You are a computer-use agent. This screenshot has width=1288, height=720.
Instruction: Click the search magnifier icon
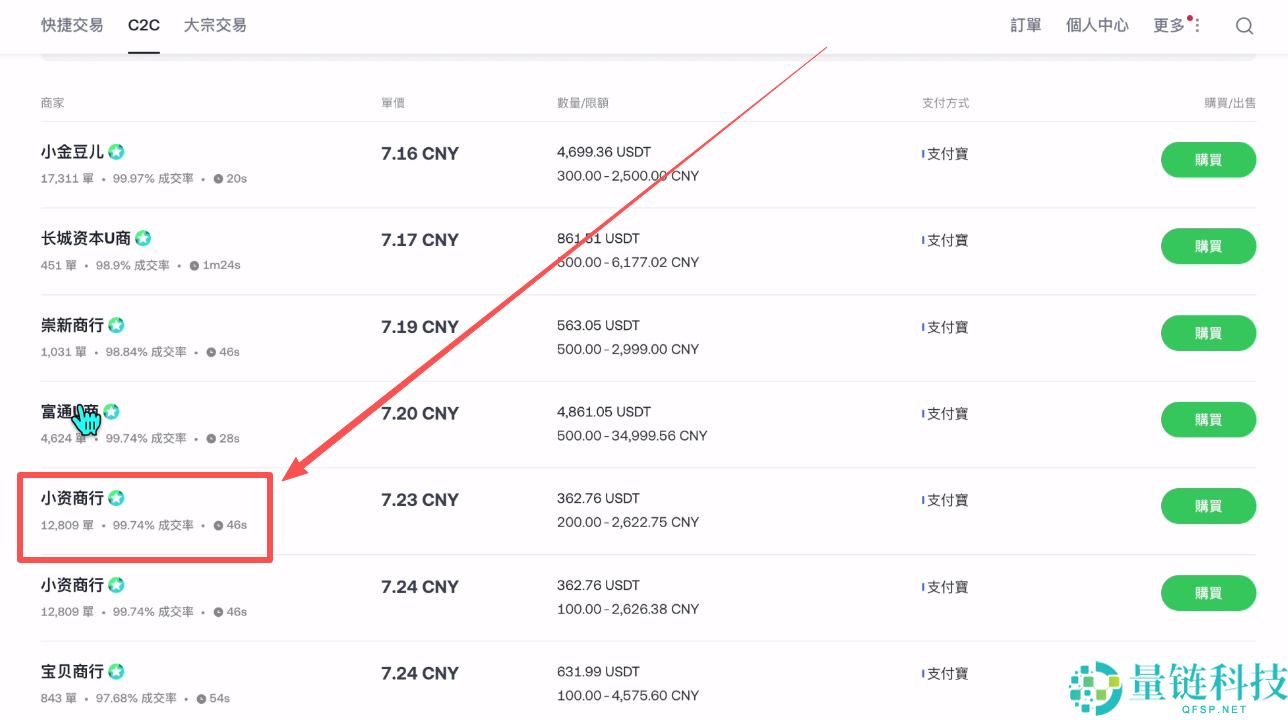click(x=1244, y=26)
